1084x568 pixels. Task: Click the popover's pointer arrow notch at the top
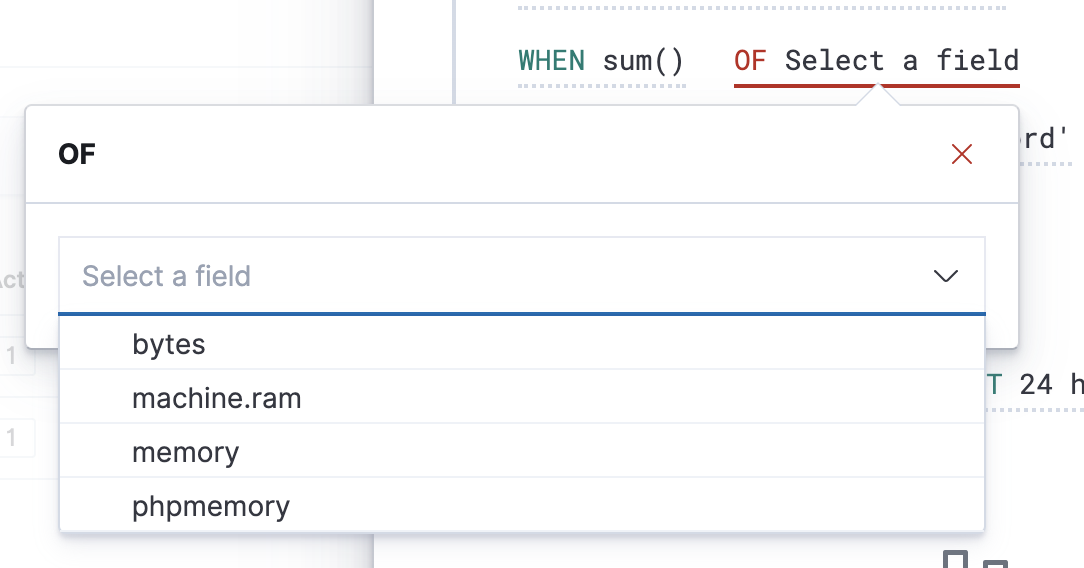tap(878, 95)
